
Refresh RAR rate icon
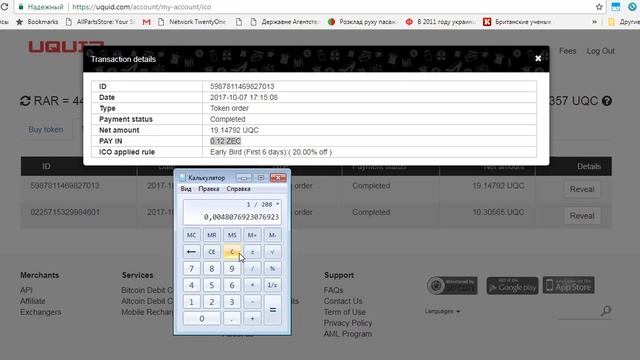click(x=25, y=101)
